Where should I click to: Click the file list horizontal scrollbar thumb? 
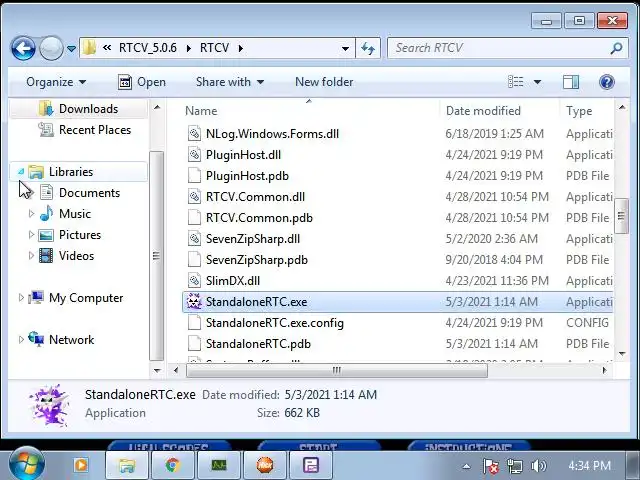click(337, 370)
